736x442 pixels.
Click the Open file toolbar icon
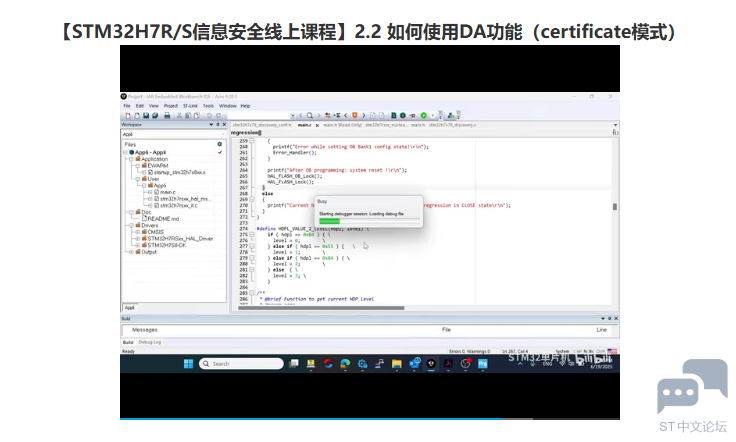[x=137, y=115]
